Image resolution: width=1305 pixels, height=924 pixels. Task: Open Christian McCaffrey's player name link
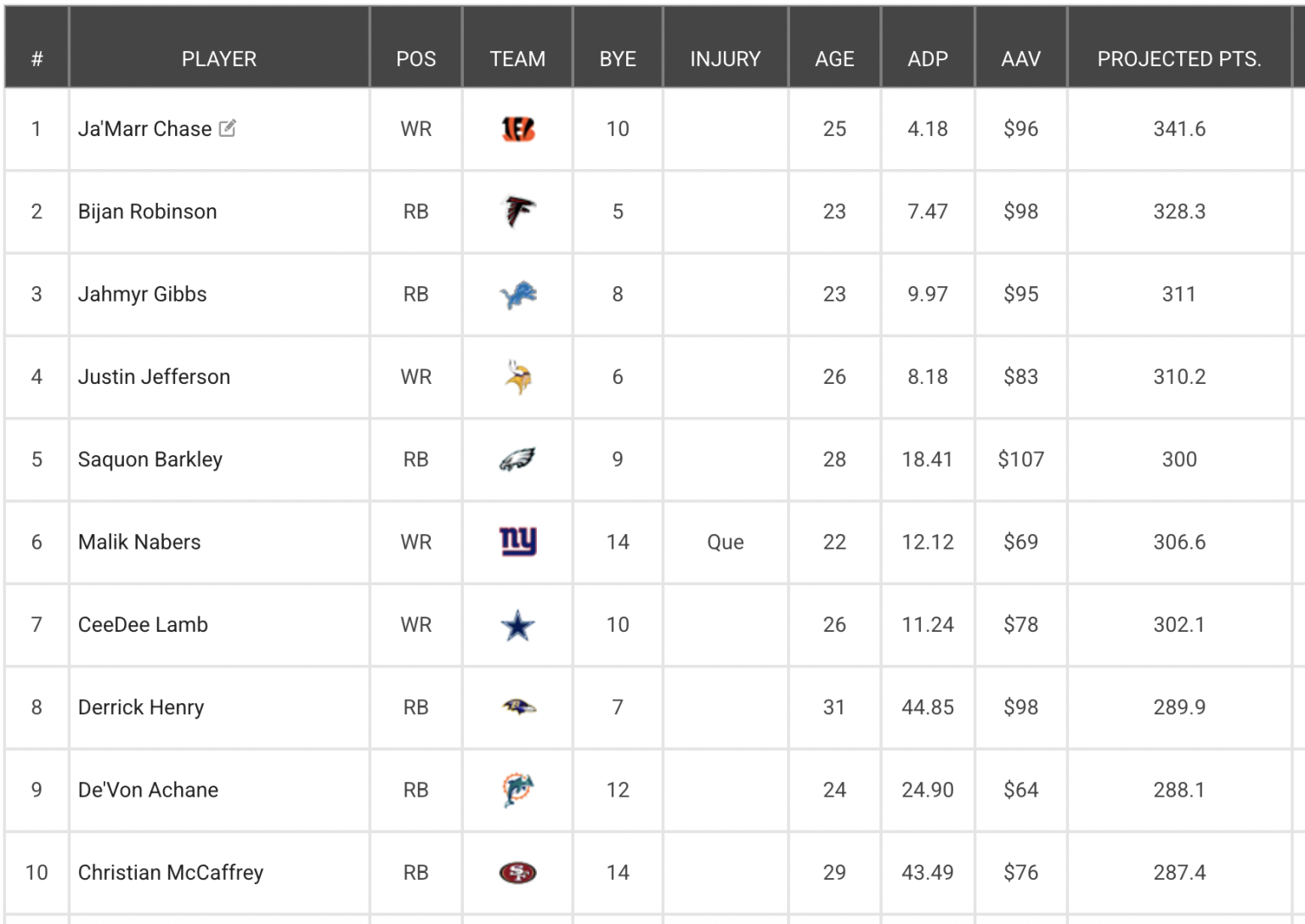click(x=171, y=872)
